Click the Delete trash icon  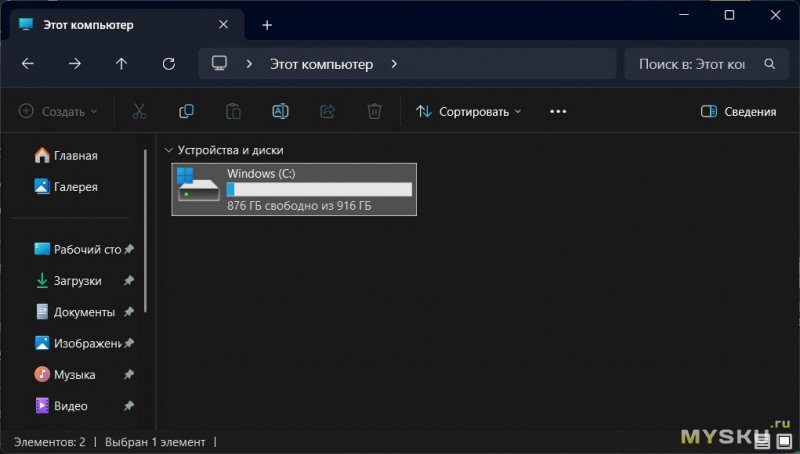tap(374, 112)
